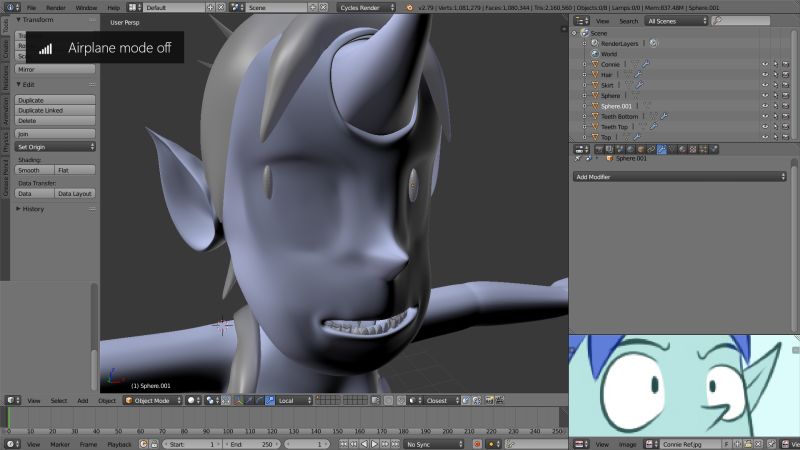This screenshot has height=450, width=800.
Task: Toggle renderability camera for Teeth Top
Action: pos(786,127)
